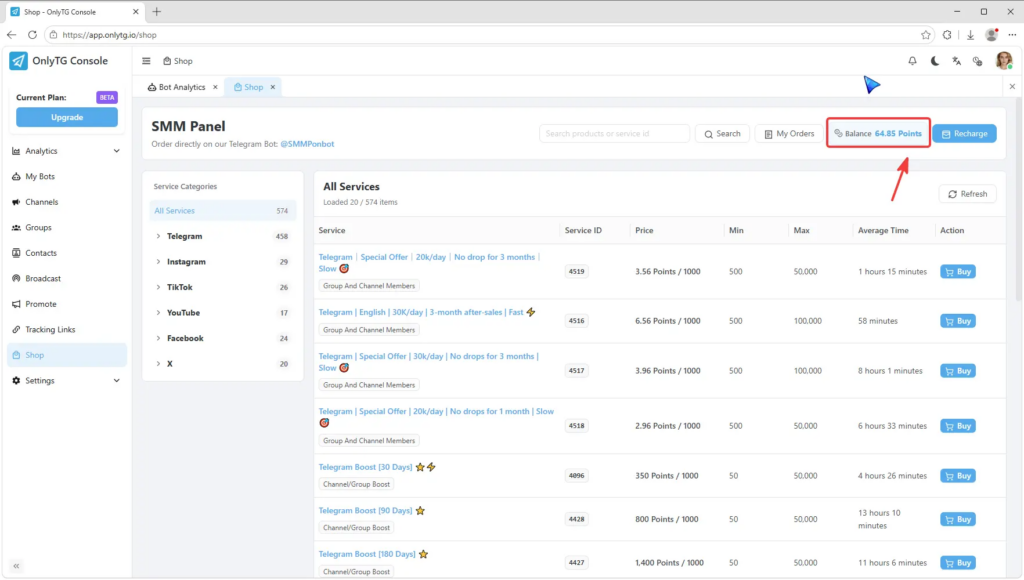
Task: Click the Search button
Action: coord(722,133)
